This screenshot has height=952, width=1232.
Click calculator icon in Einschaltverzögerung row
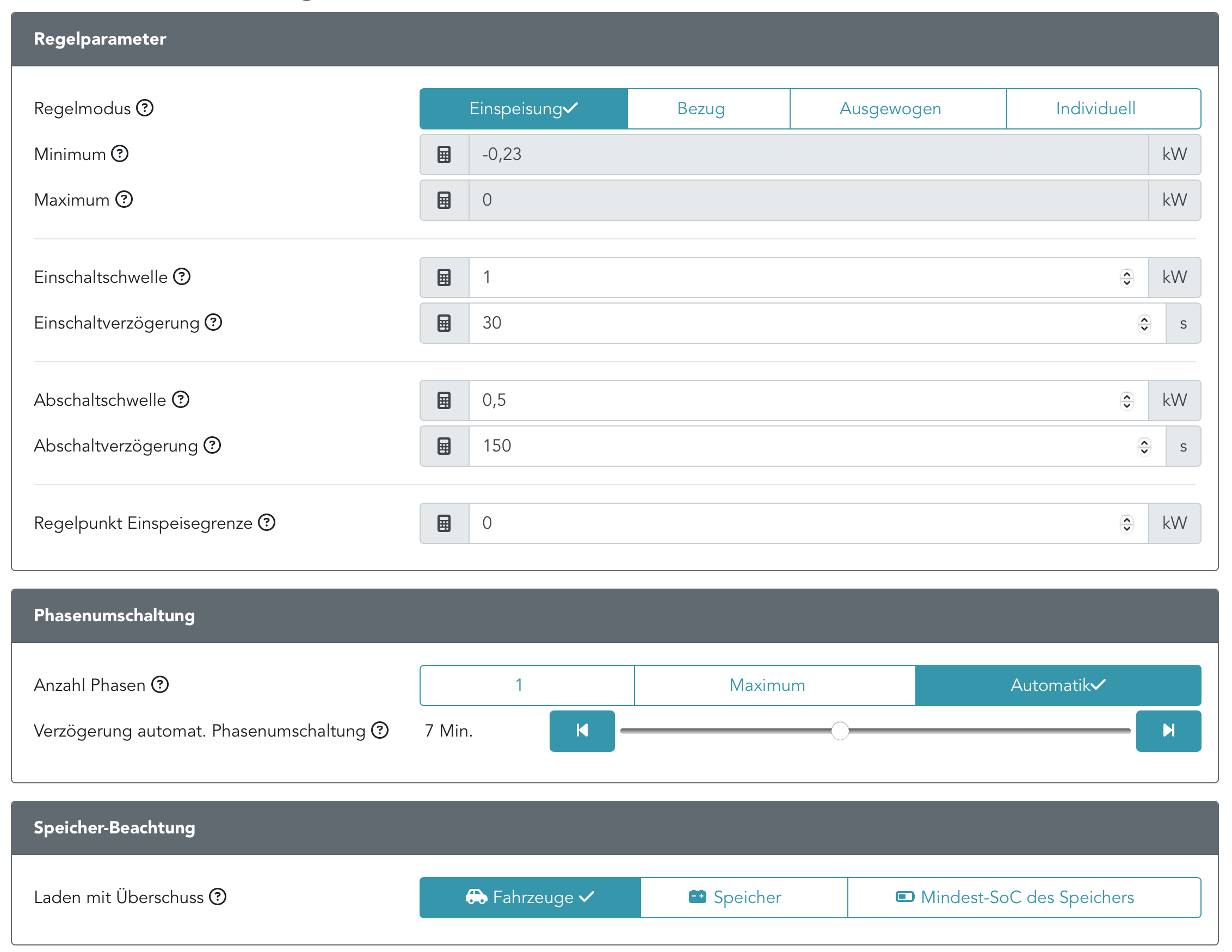(444, 323)
